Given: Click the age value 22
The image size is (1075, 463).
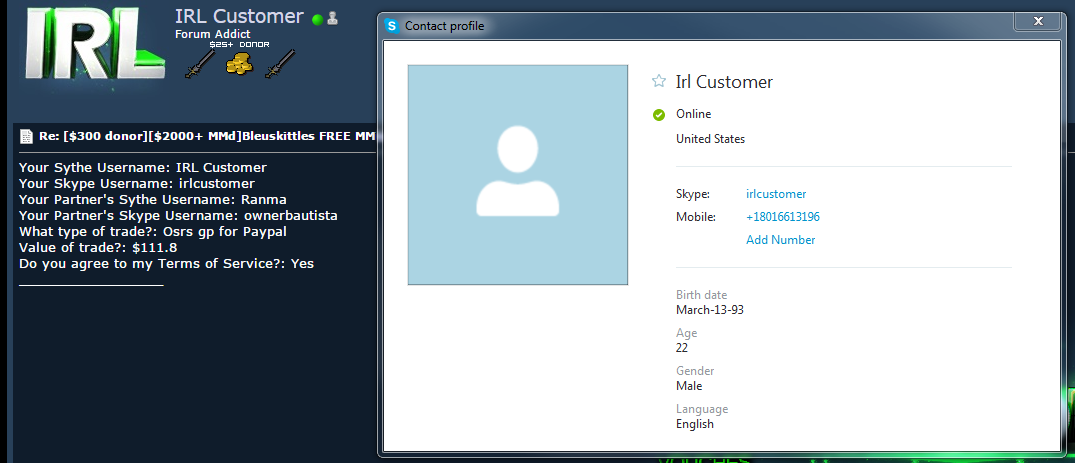Looking at the screenshot, I should tap(682, 348).
